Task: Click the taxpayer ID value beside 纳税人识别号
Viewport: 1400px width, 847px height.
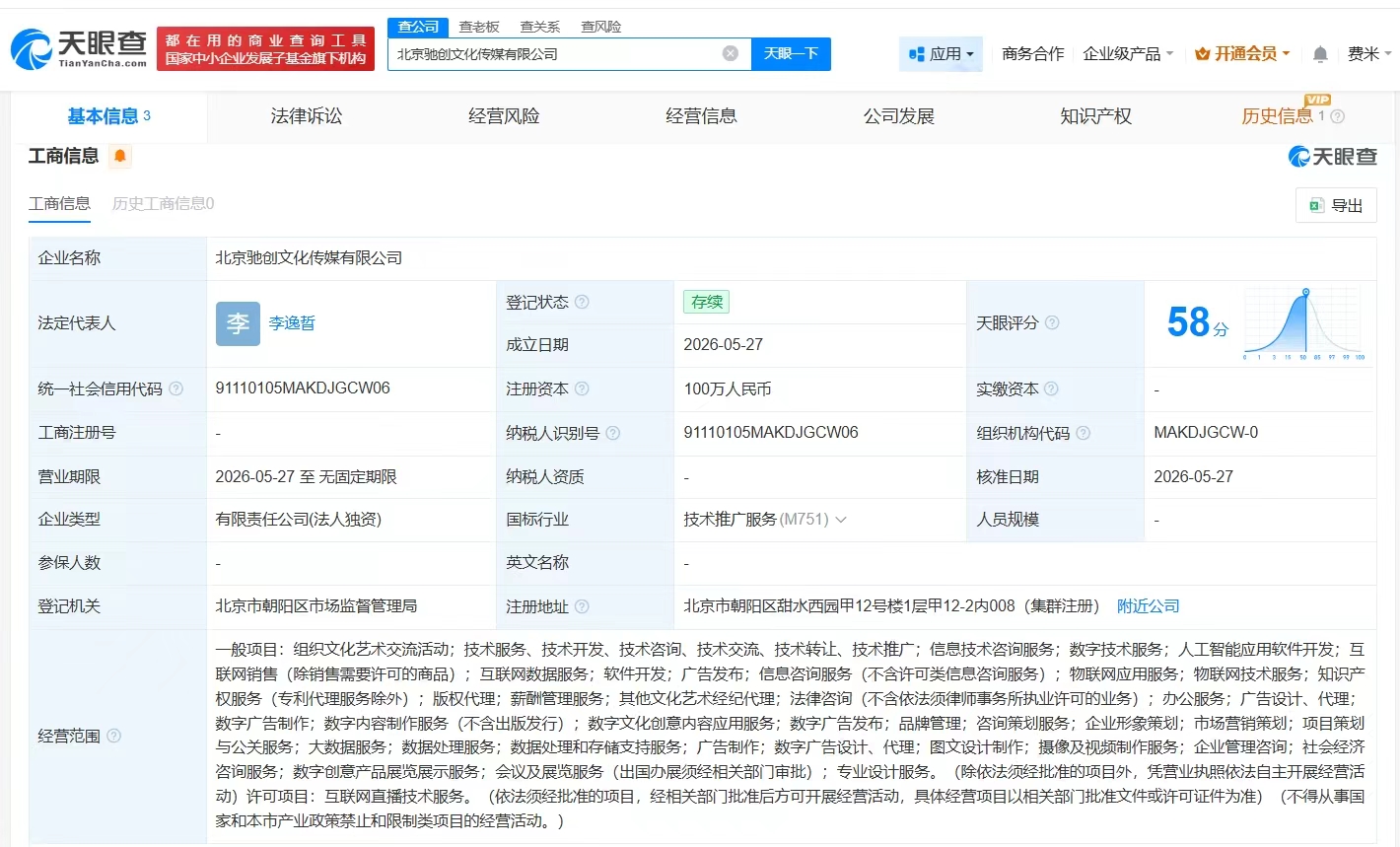Action: point(771,433)
